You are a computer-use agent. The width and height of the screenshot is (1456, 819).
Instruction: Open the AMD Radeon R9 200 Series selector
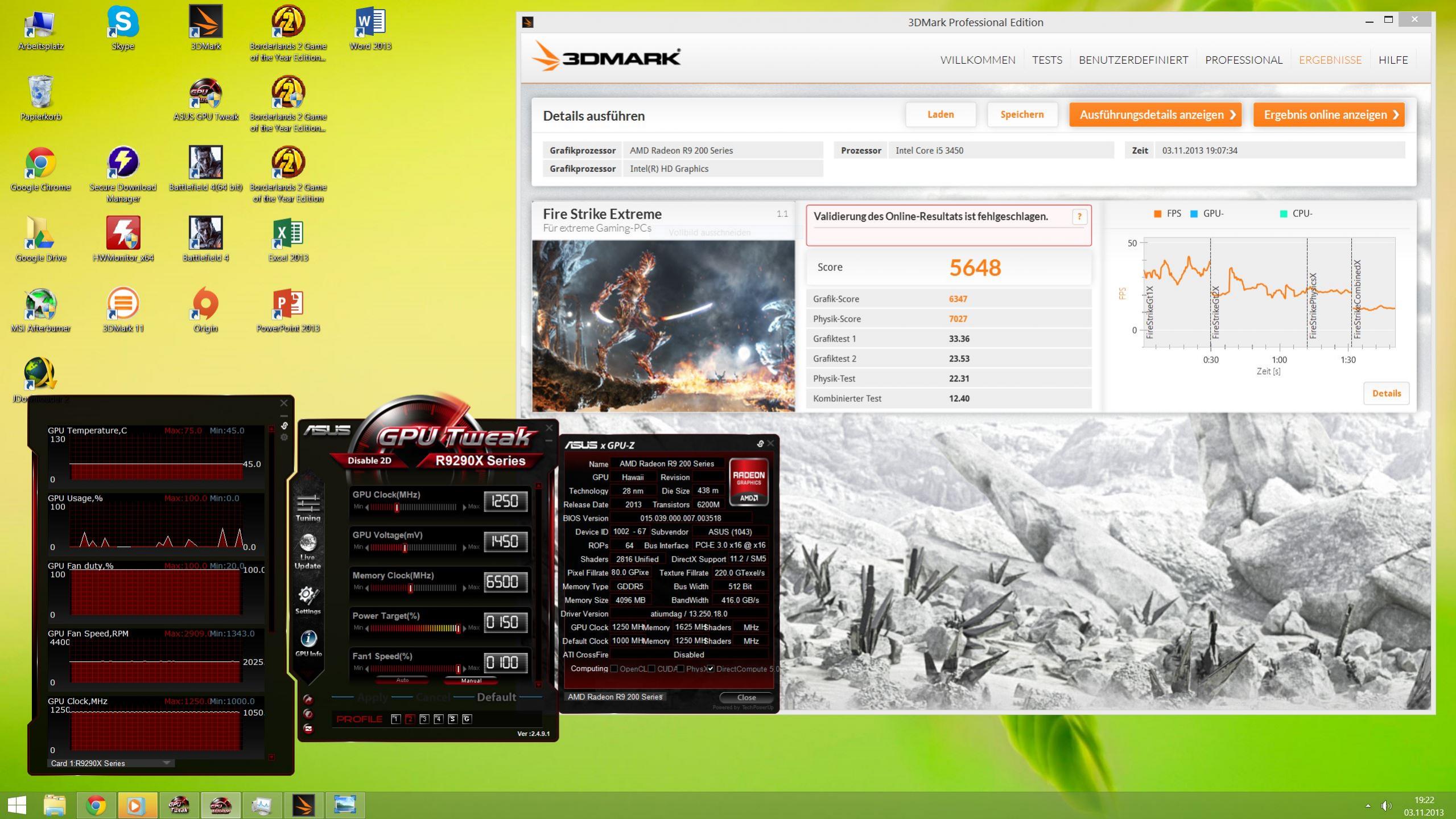[615, 697]
